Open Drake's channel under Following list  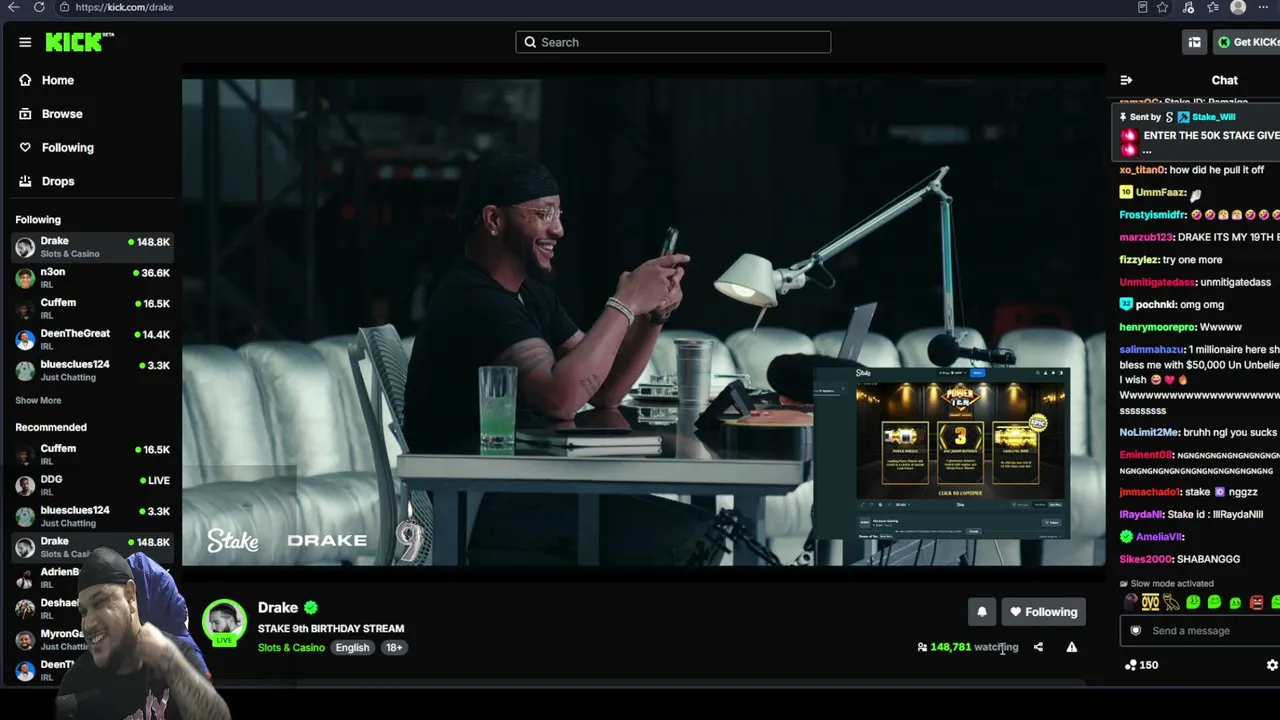click(92, 246)
